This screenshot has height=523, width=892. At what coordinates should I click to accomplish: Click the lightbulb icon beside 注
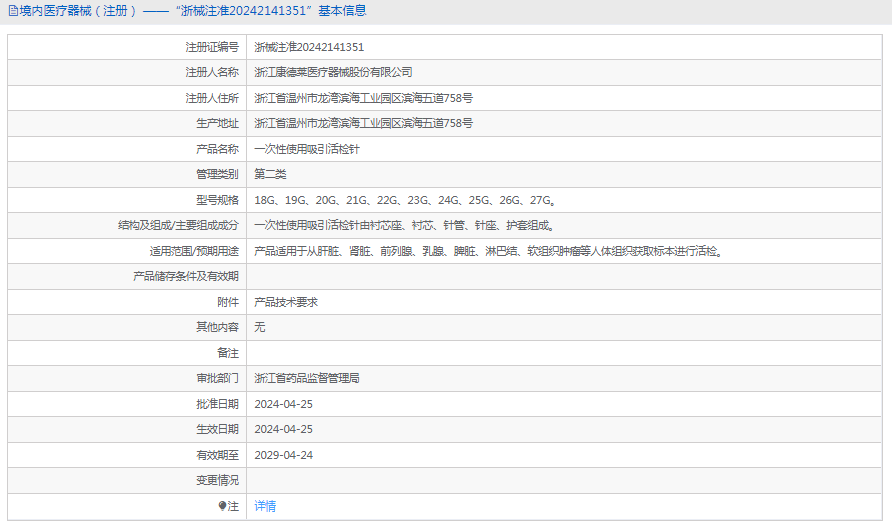click(222, 505)
